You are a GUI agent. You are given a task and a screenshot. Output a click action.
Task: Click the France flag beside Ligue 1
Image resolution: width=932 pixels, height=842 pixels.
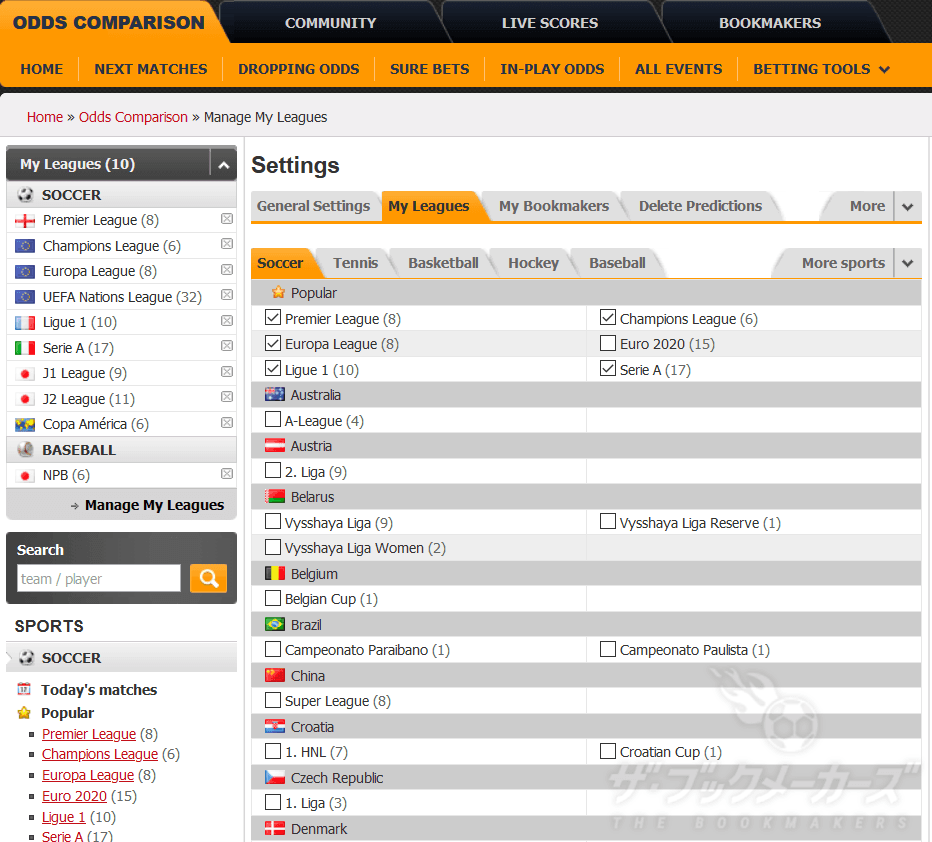tap(25, 323)
